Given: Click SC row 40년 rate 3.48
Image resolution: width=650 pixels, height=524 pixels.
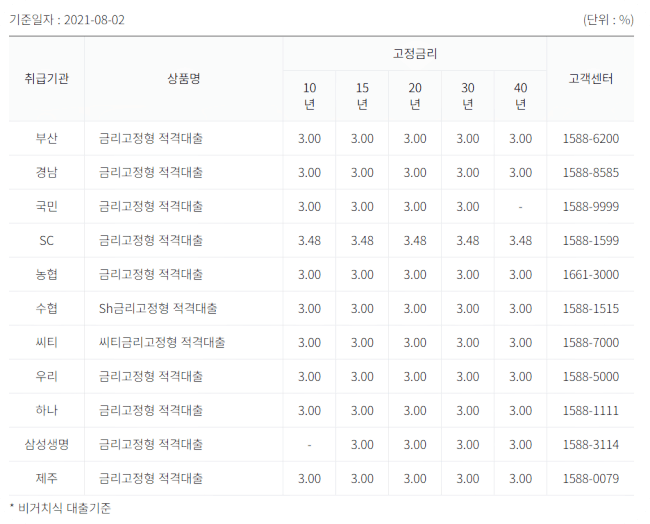Looking at the screenshot, I should click(520, 240).
